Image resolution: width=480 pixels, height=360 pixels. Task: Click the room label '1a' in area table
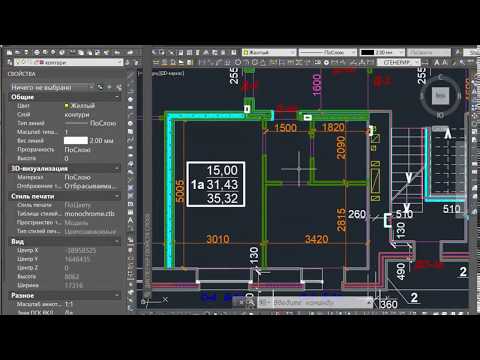[x=197, y=184]
